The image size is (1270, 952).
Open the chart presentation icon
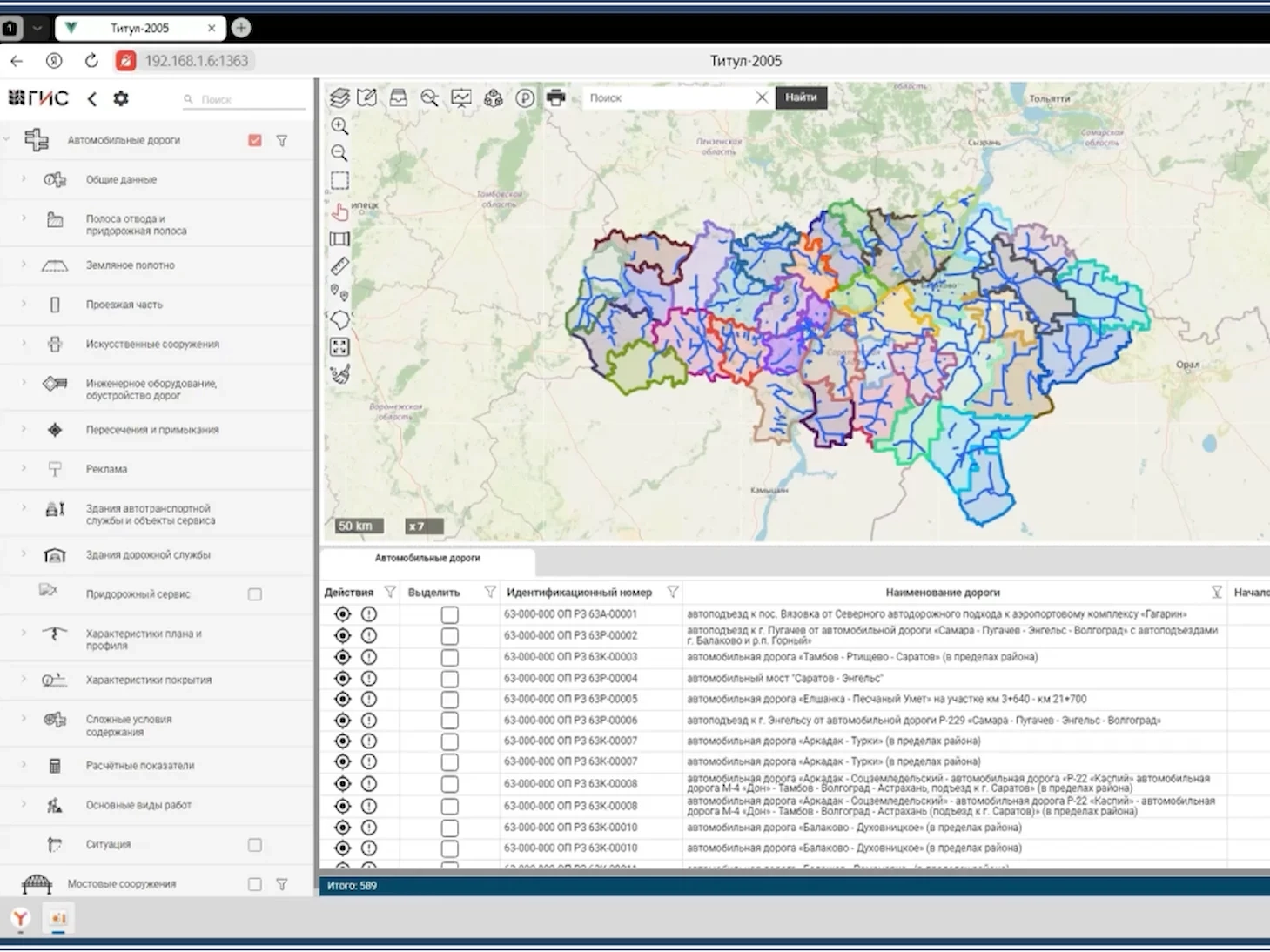pyautogui.click(x=461, y=97)
